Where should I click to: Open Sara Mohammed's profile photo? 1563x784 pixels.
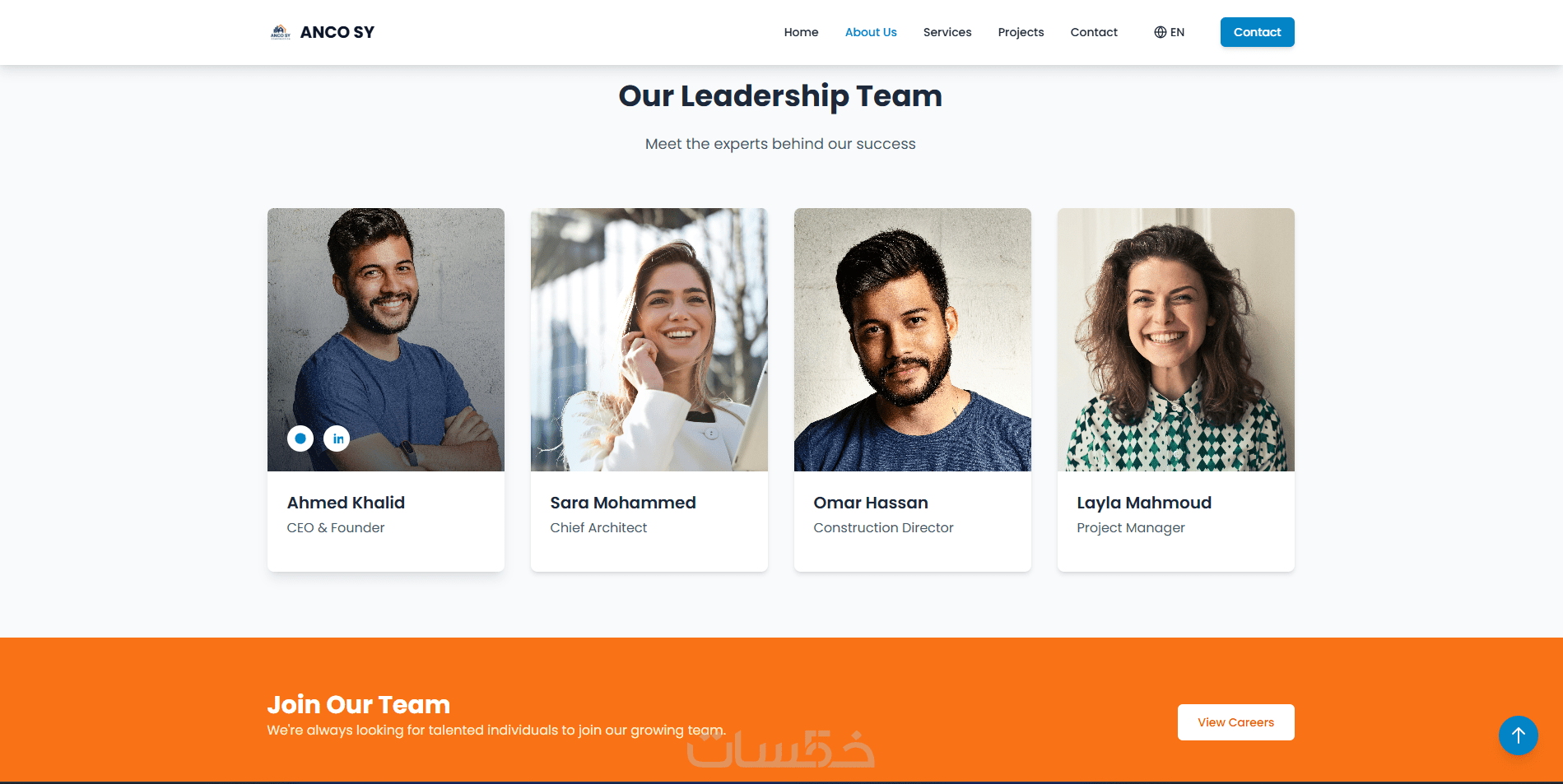[649, 340]
